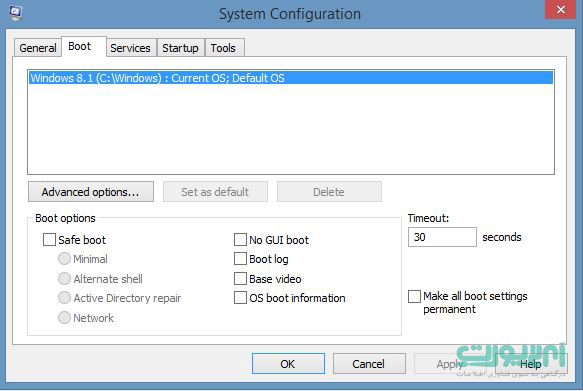Choose the Alternate shell option
The width and height of the screenshot is (583, 391).
click(64, 278)
